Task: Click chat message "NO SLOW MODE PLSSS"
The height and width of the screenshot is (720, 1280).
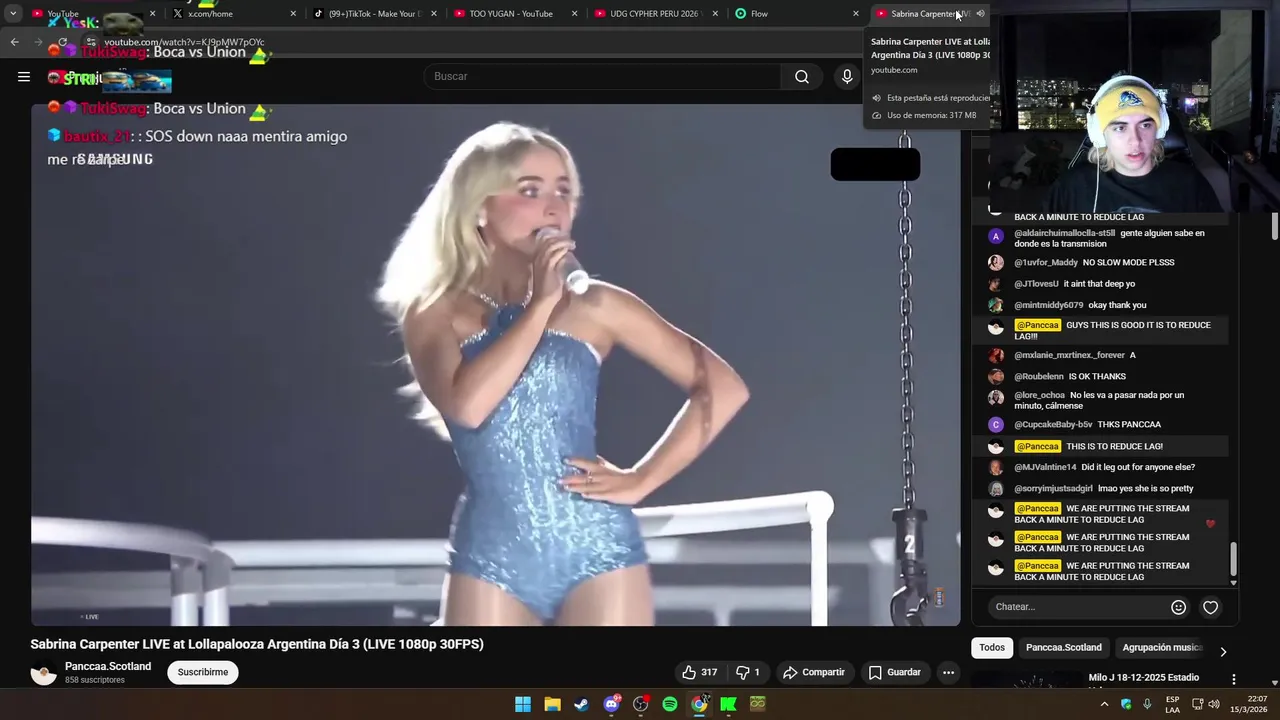Action: tap(1129, 263)
